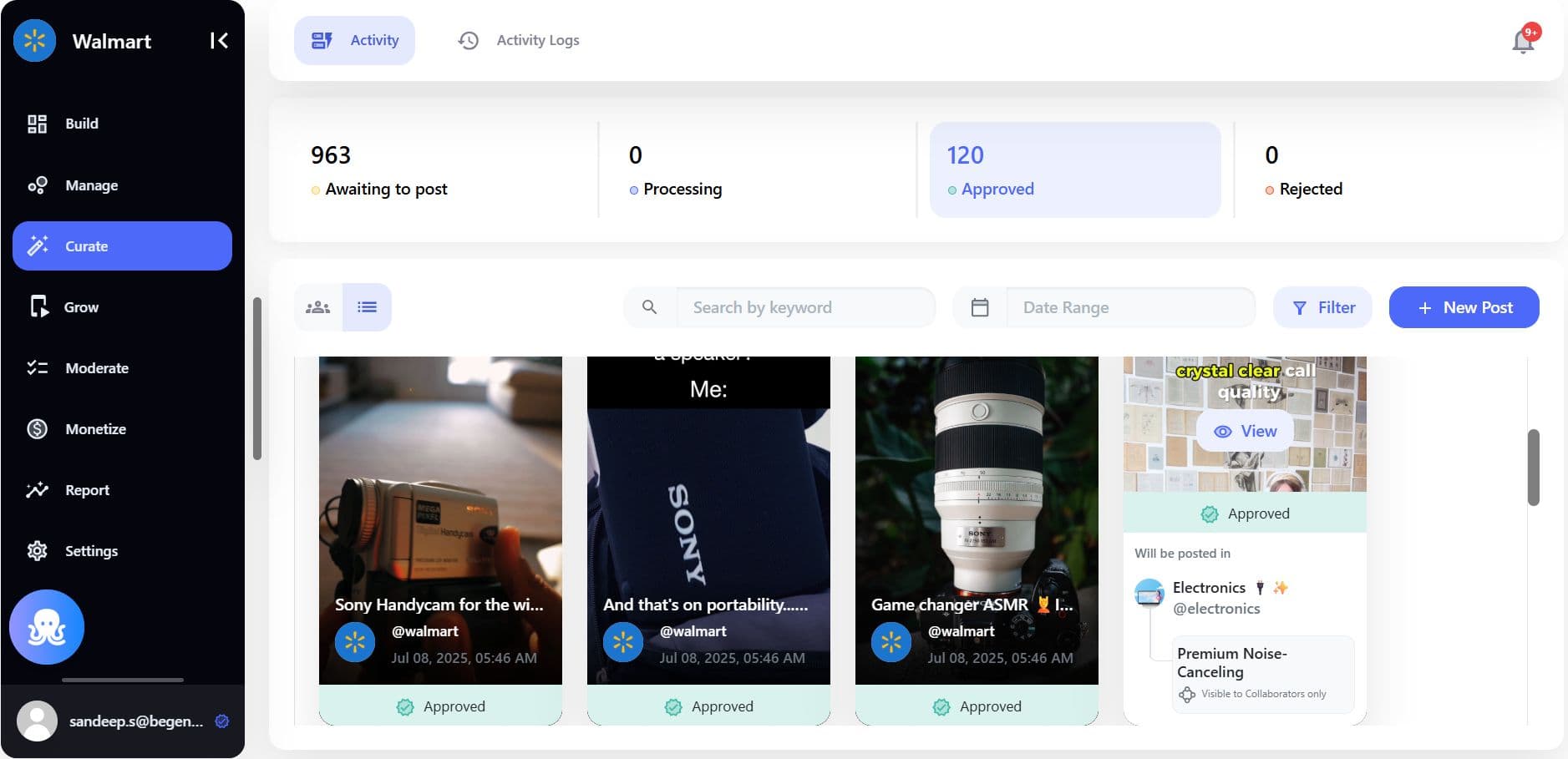Click the Visible to Collaborators only icon
1568x759 pixels.
click(x=1187, y=694)
